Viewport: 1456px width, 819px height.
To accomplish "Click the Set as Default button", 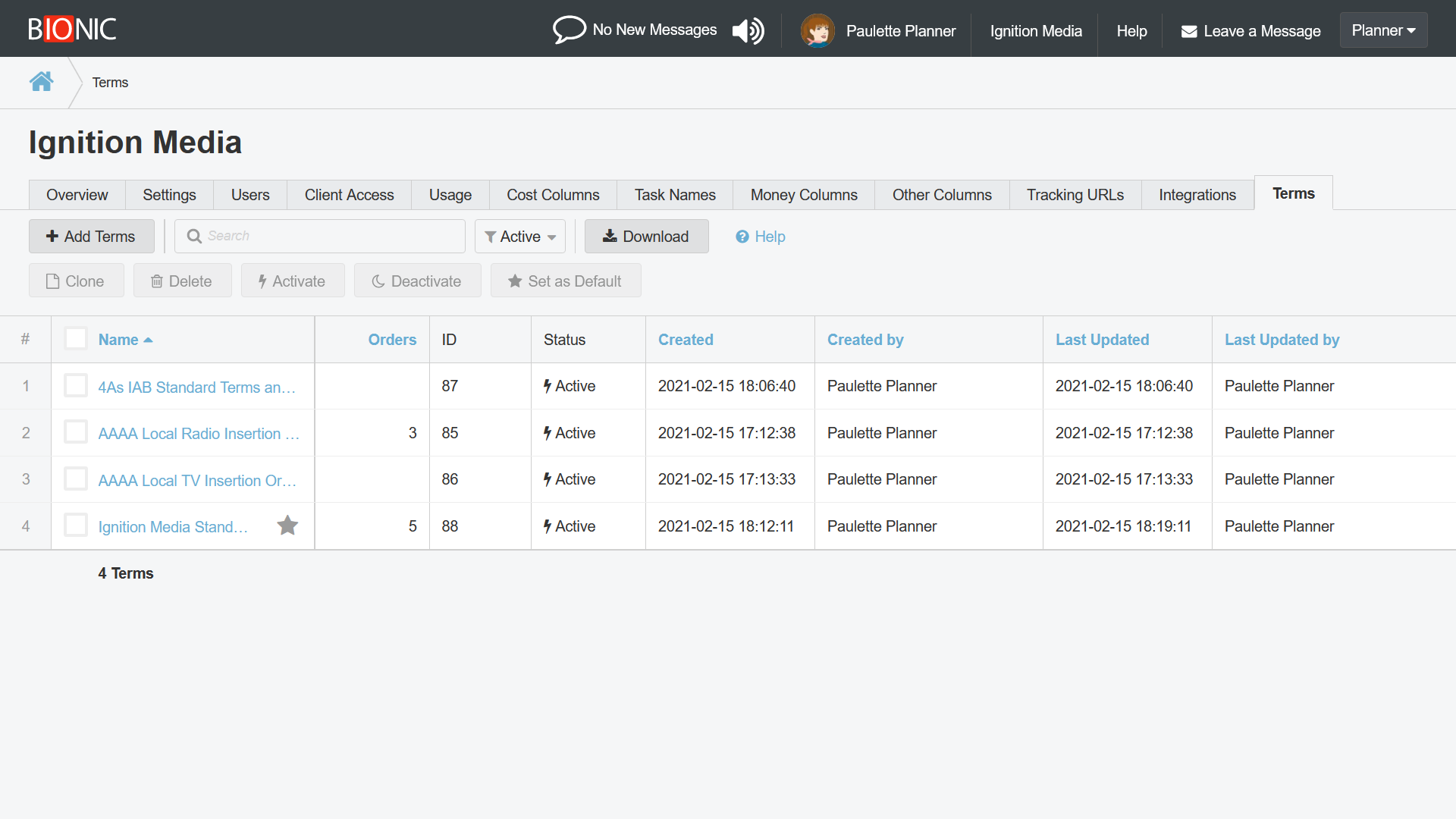I will [566, 281].
